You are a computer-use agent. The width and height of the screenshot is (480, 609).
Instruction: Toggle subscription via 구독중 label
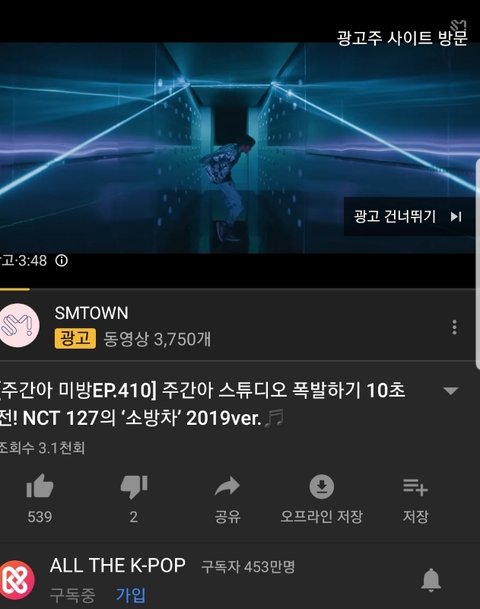point(73,595)
